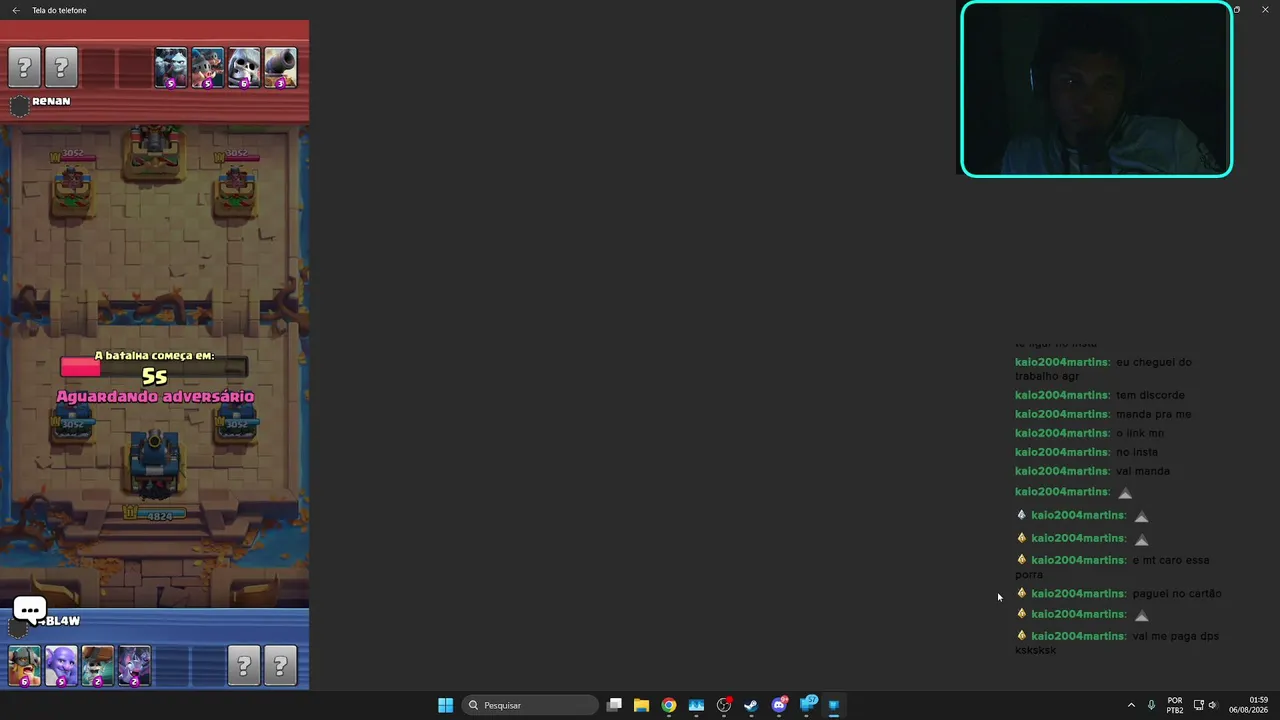
Task: Click the webcam preview thumbnail
Action: 1096,89
